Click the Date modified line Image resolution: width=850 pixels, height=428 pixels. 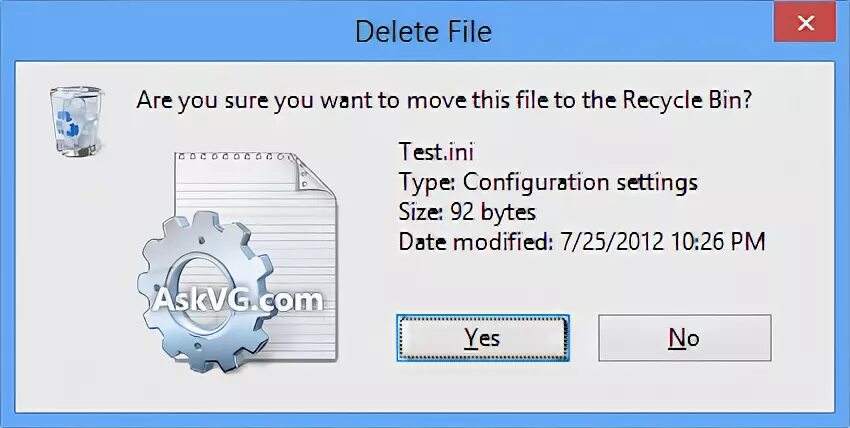point(582,242)
